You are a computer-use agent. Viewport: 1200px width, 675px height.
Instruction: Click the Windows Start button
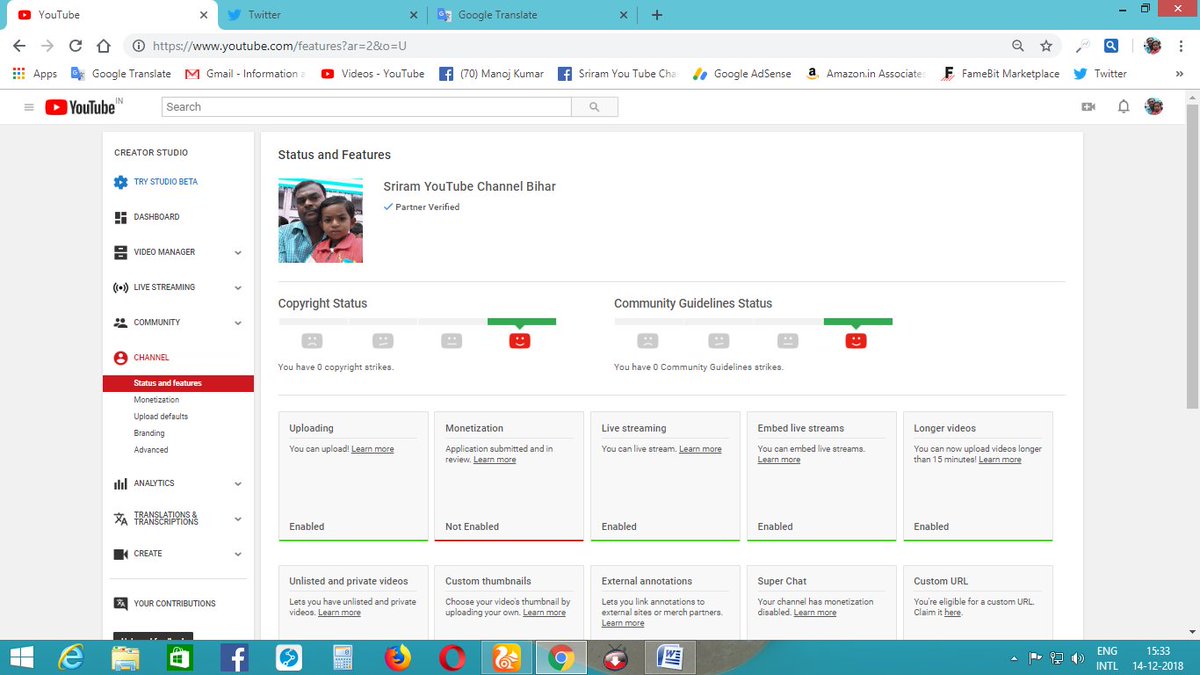point(21,657)
